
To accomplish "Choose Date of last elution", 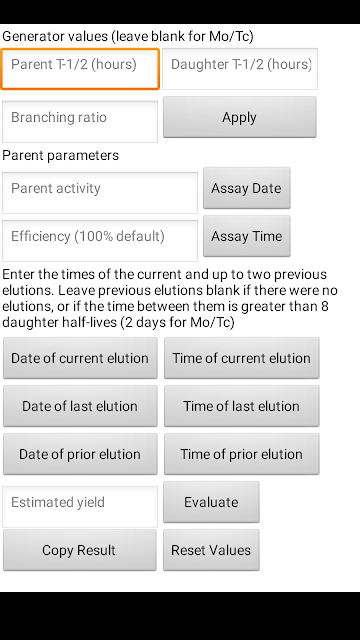I will click(80, 406).
